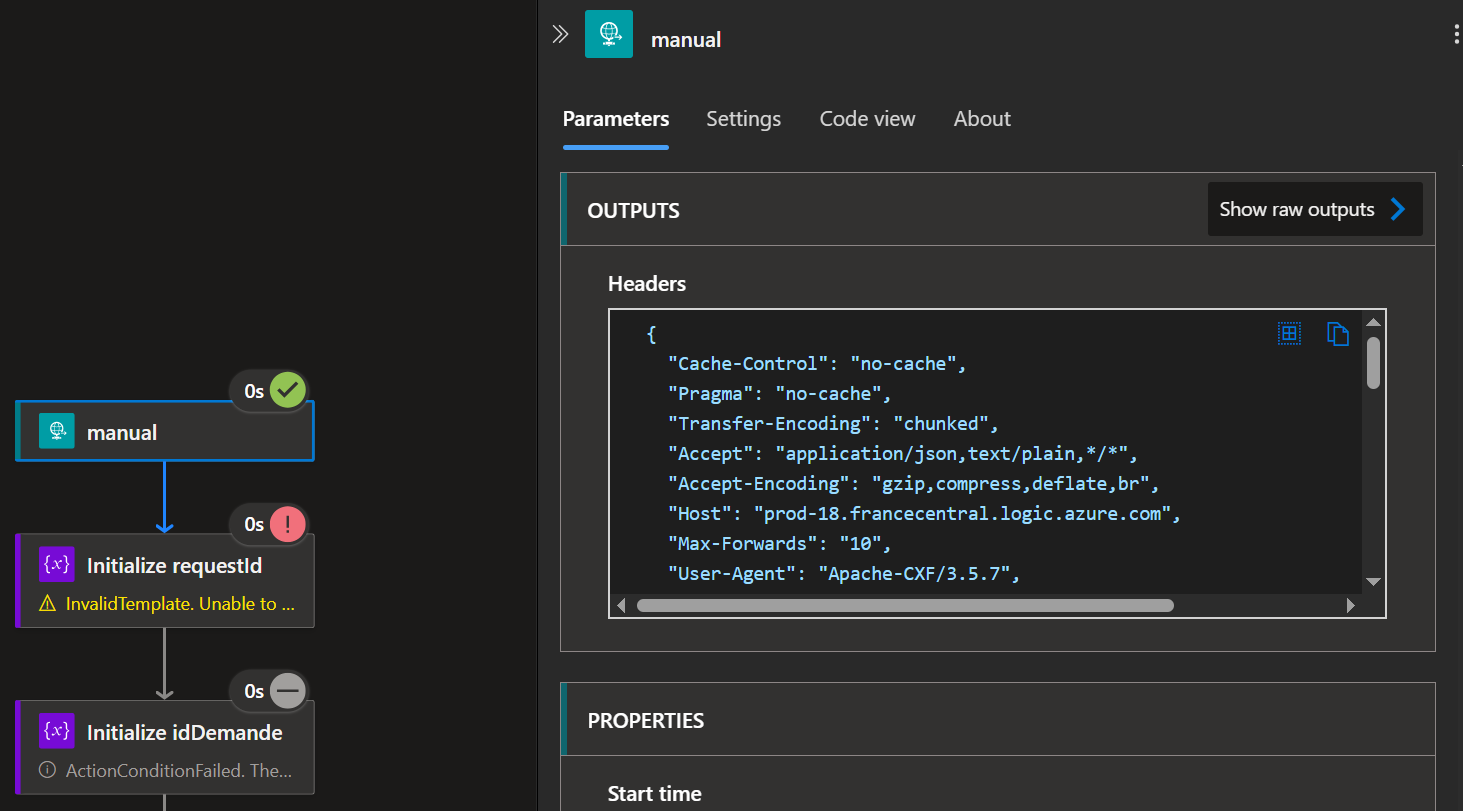Click the info icon next to ActionConditionFailed

tap(47, 771)
